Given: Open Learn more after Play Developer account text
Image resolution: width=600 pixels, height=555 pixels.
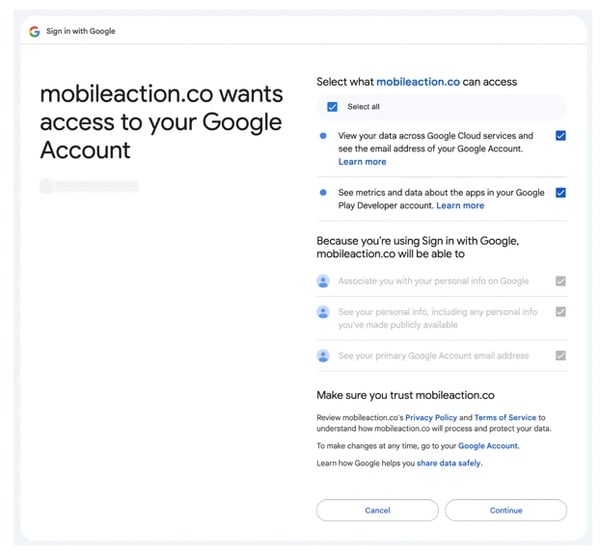Looking at the screenshot, I should (x=460, y=206).
